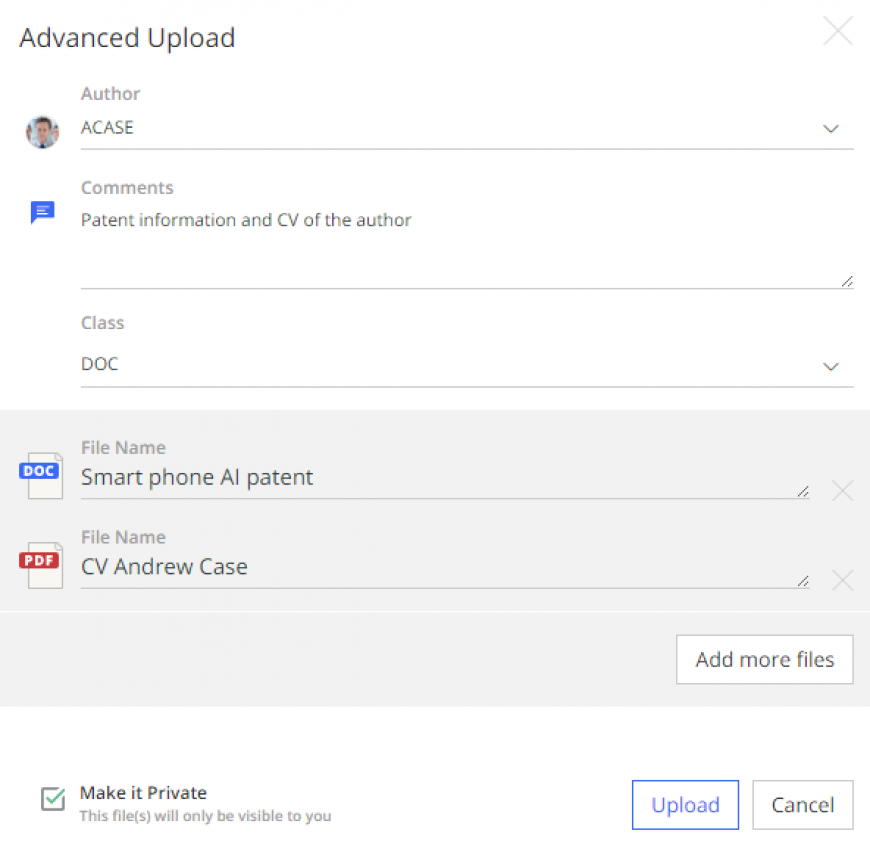Remove the CV Andrew Case file
870x849 pixels.
(842, 580)
